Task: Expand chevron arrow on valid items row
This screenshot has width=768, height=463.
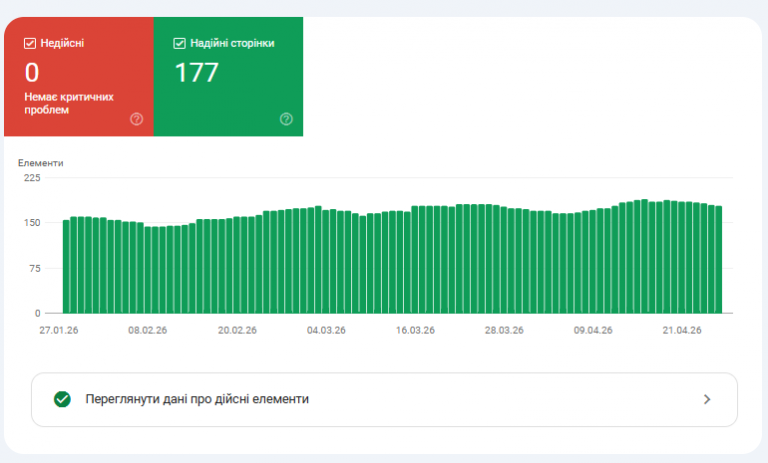Action: click(x=707, y=399)
